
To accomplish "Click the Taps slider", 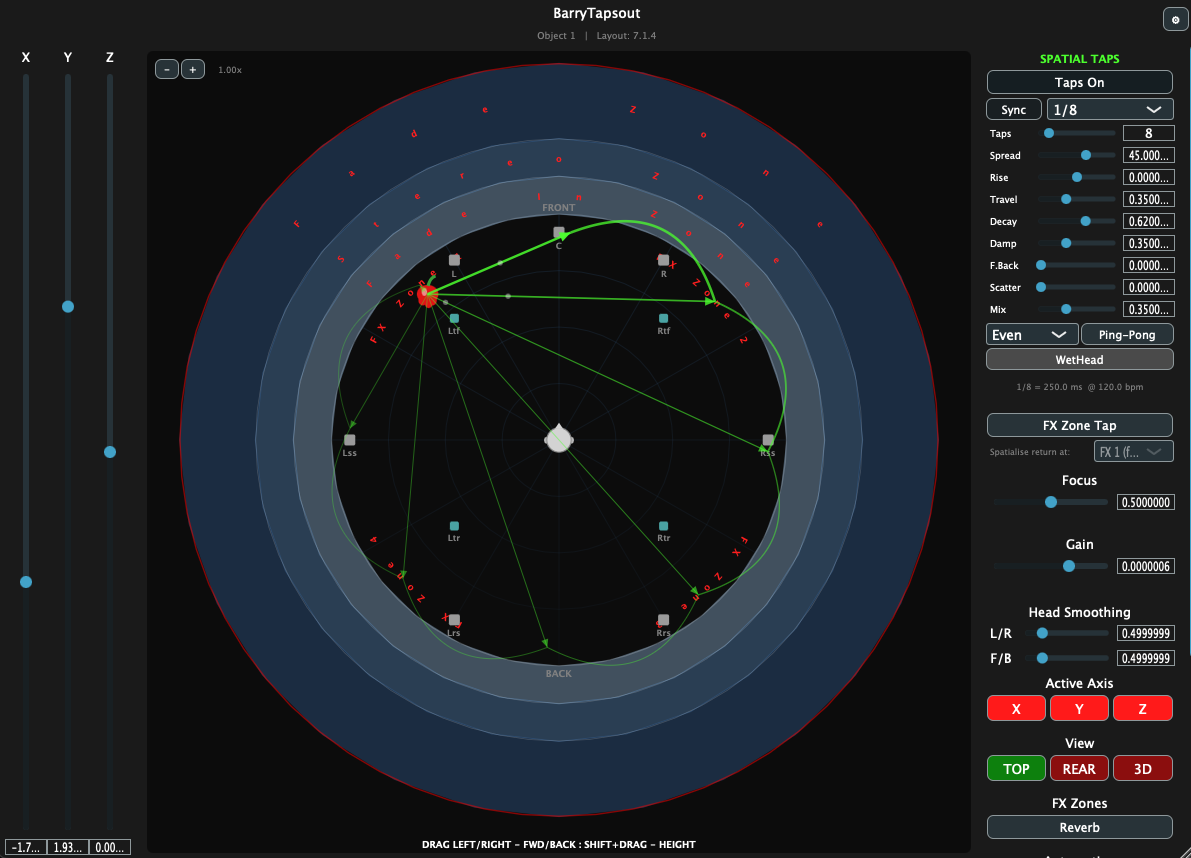I will click(x=1077, y=133).
